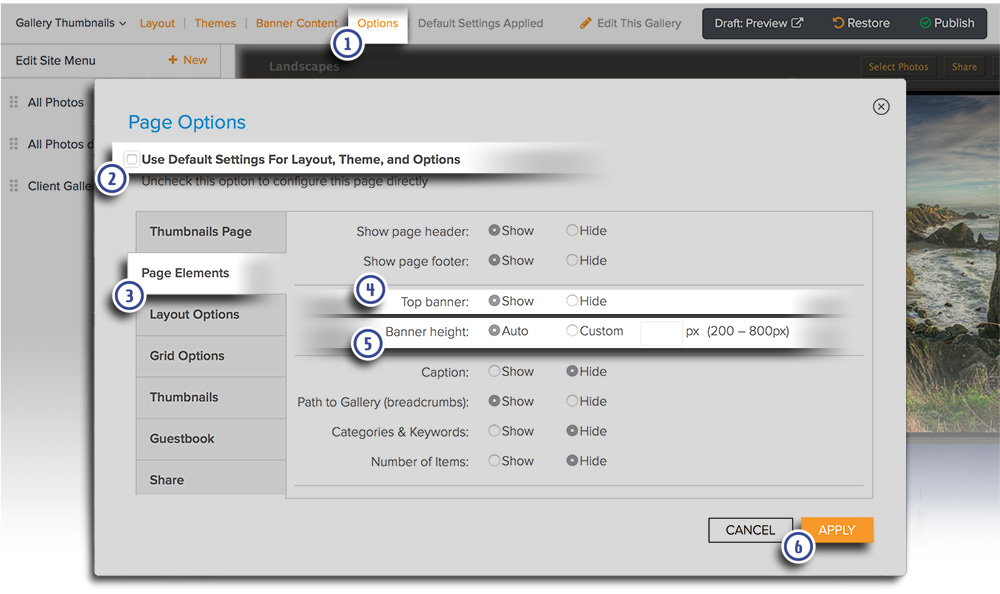The image size is (1000, 594).
Task: Click the Restore circular arrow icon
Action: (x=838, y=23)
